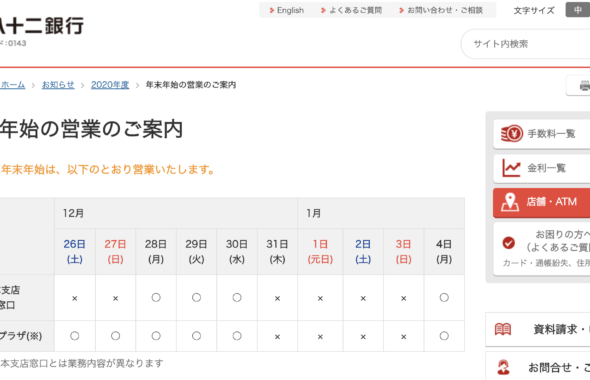Open the 手数料一覧 button label
This screenshot has width=590, height=380.
pos(551,134)
